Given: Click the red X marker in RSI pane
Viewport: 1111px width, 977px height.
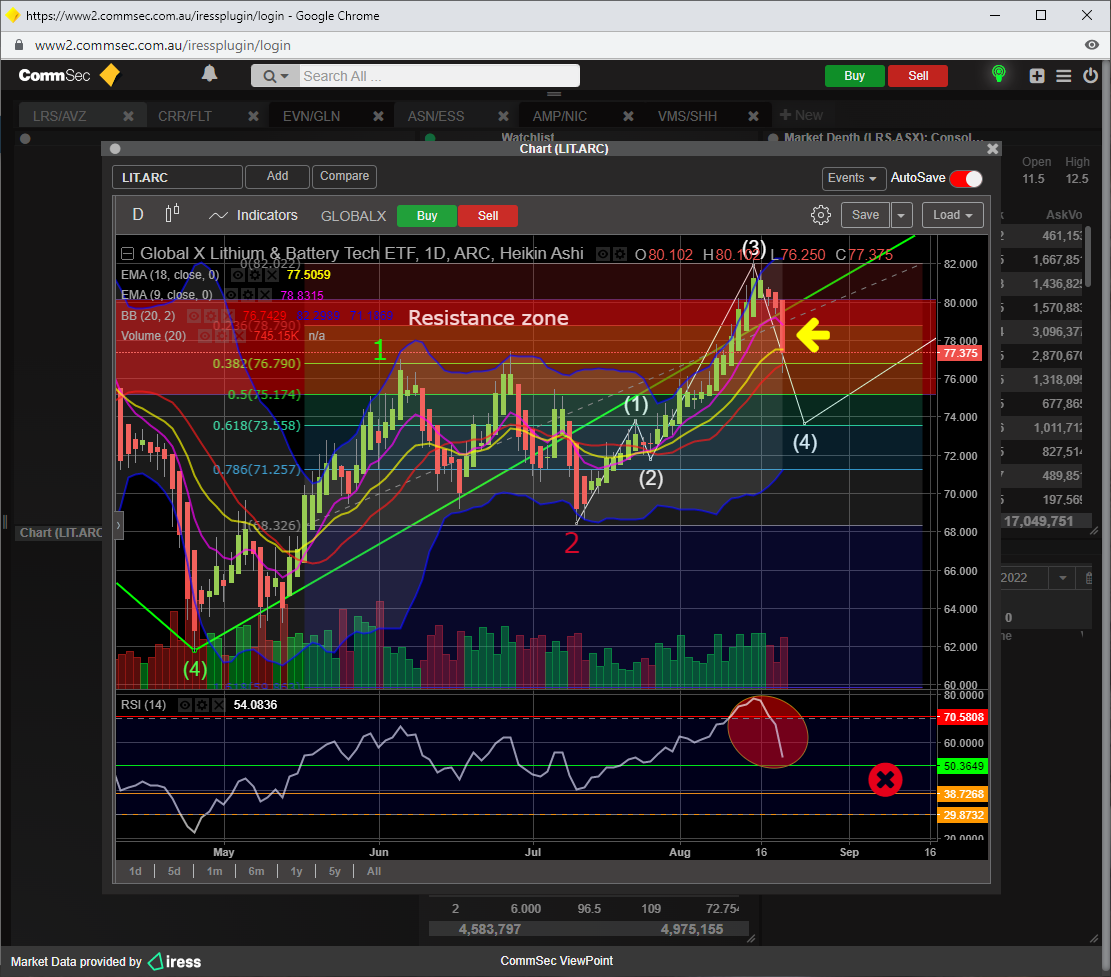Looking at the screenshot, I should point(886,779).
